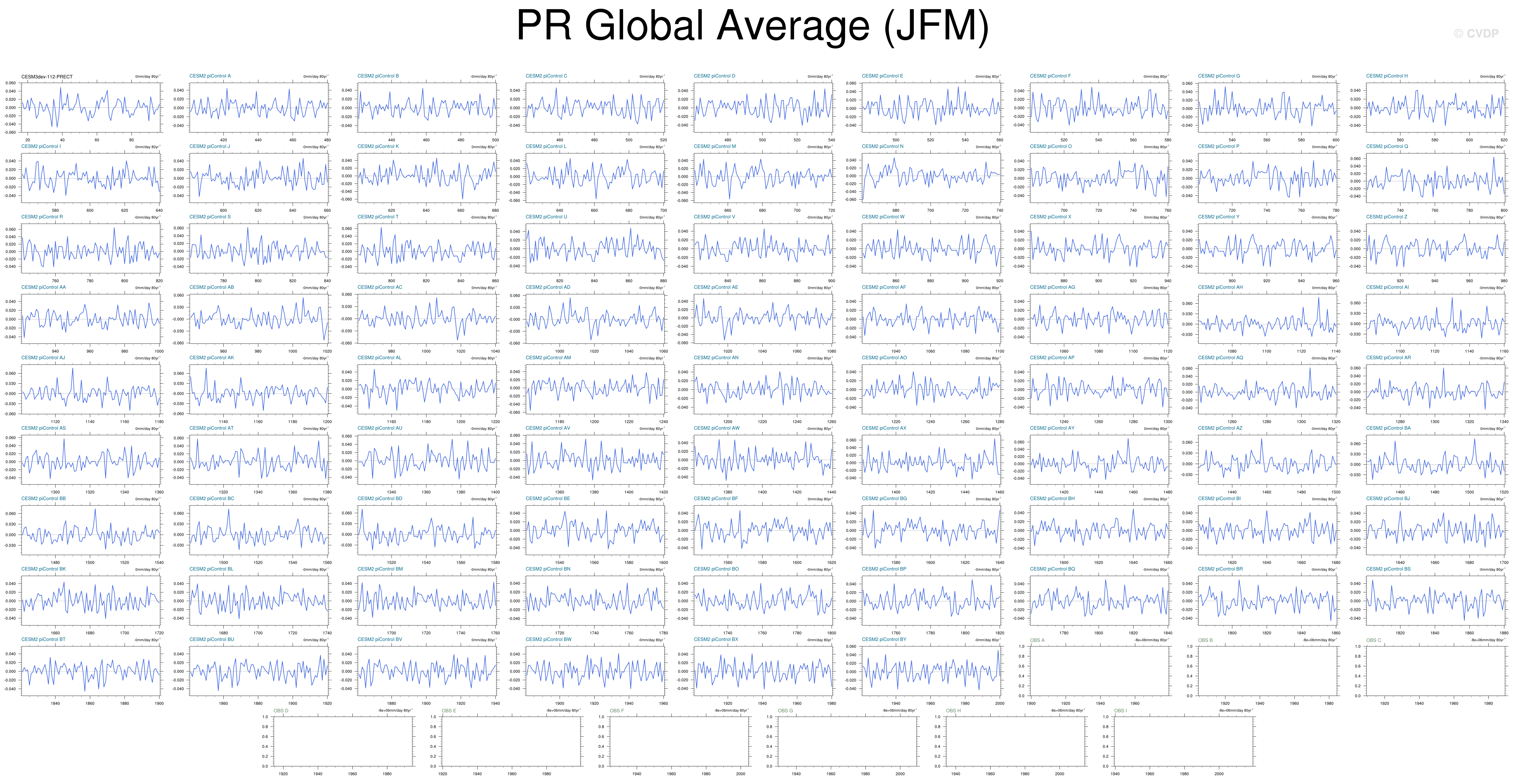Click the 'CESM2 piControl Z' title
The width and height of the screenshot is (1513, 784).
[x=1387, y=217]
